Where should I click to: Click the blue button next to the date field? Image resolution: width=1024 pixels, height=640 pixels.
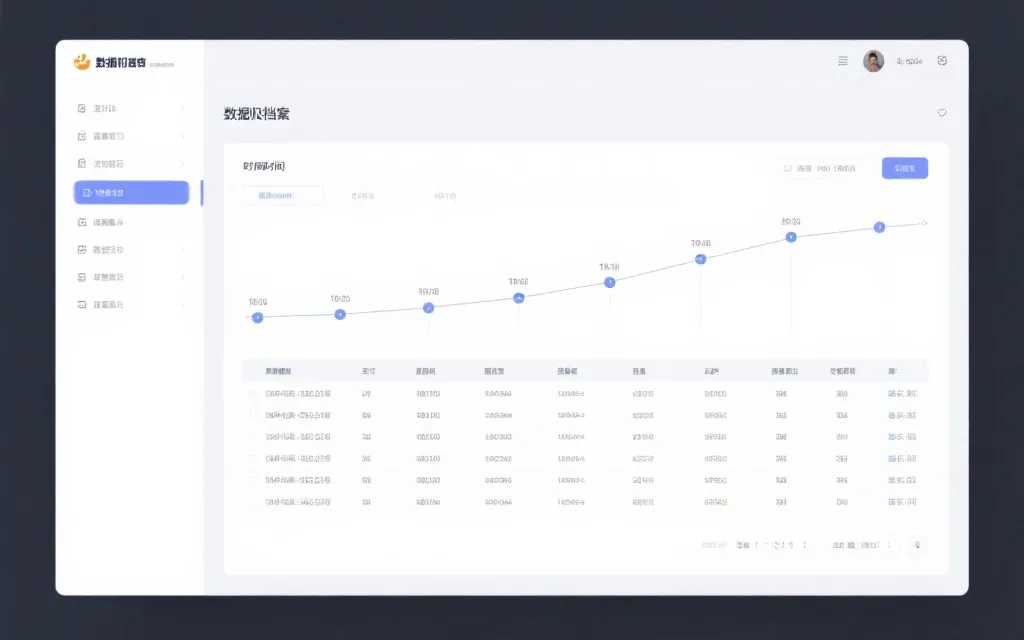point(904,168)
